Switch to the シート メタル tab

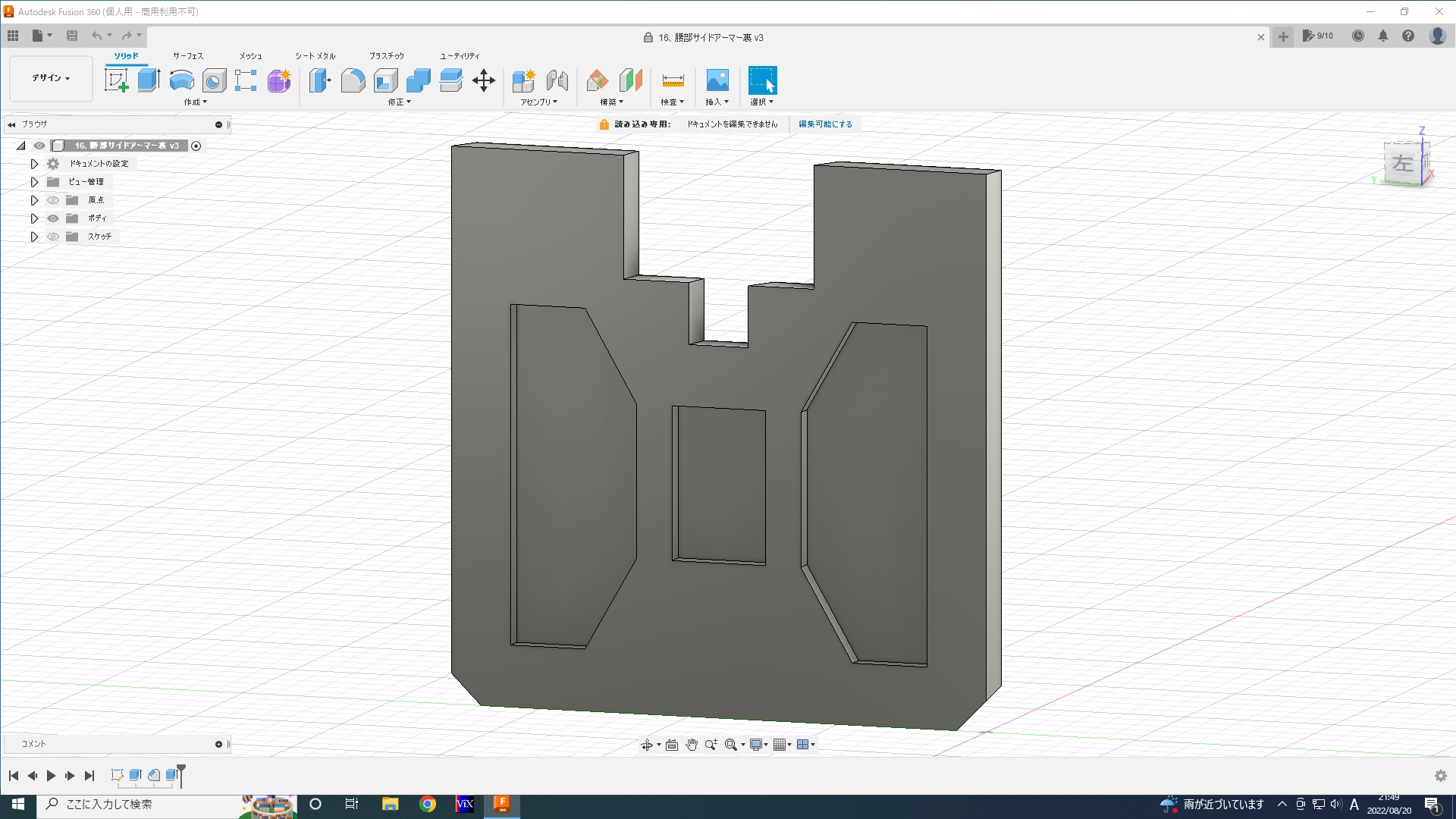315,56
